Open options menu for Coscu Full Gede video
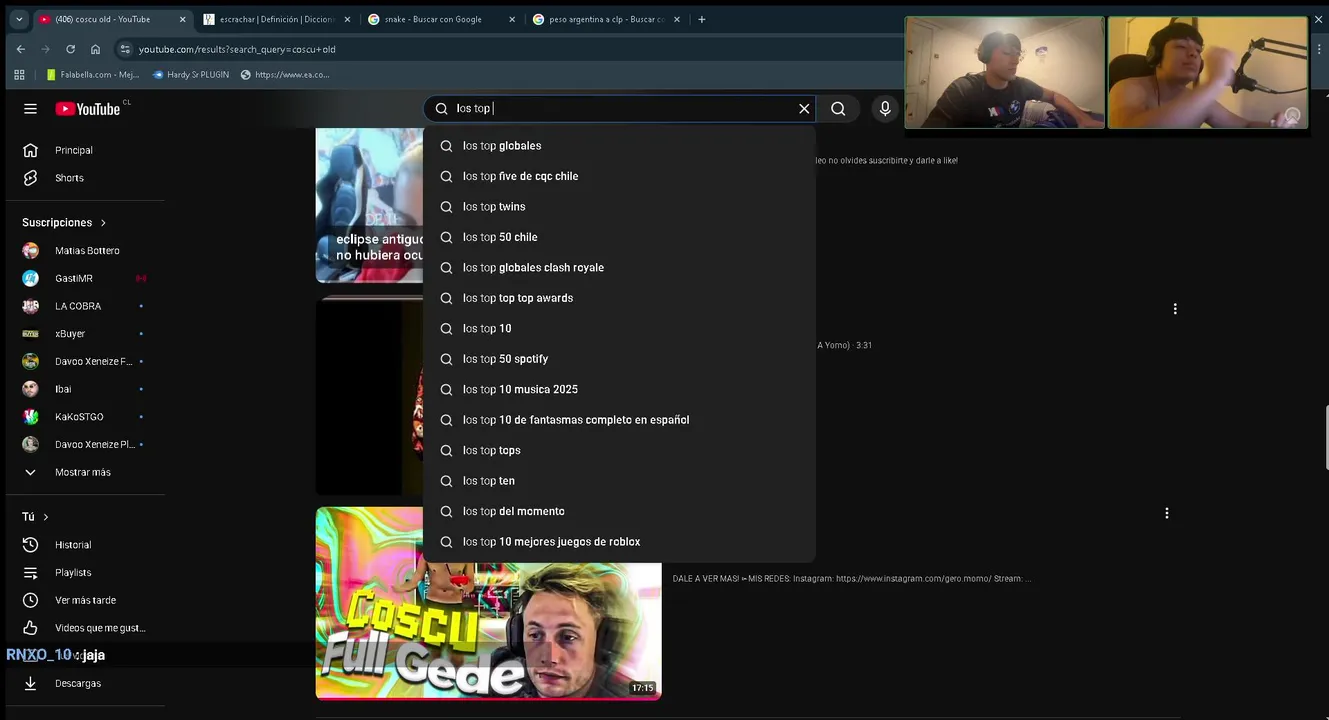This screenshot has width=1329, height=720. click(x=1166, y=513)
